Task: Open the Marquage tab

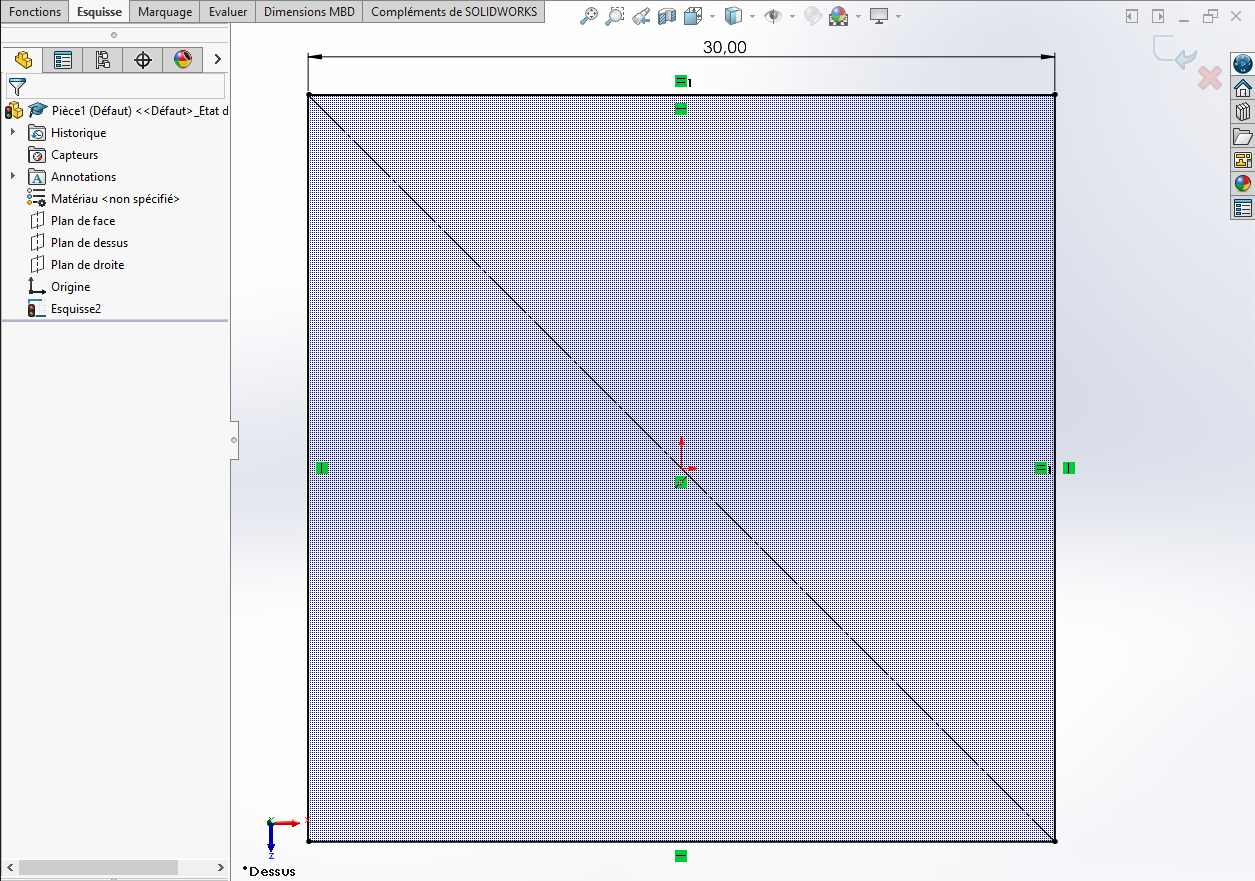Action: click(x=165, y=12)
